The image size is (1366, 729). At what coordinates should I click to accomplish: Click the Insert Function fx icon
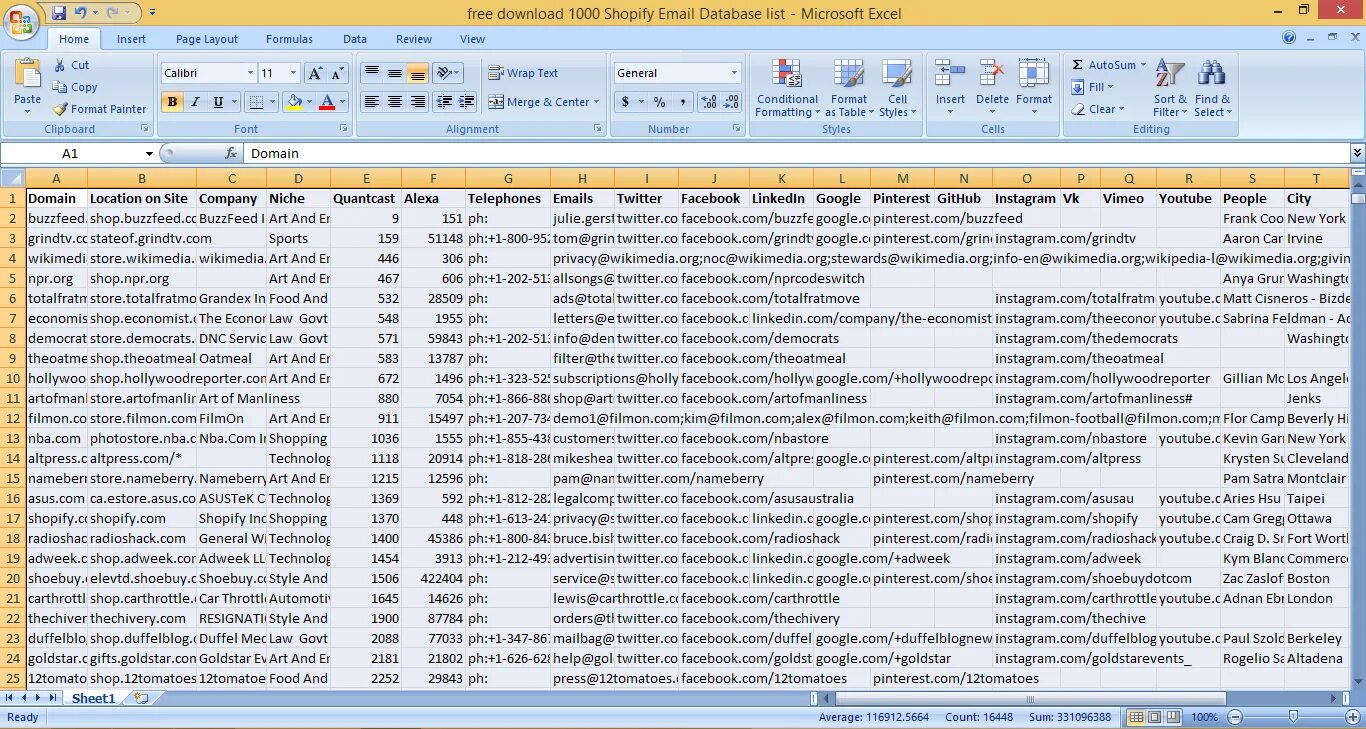231,153
